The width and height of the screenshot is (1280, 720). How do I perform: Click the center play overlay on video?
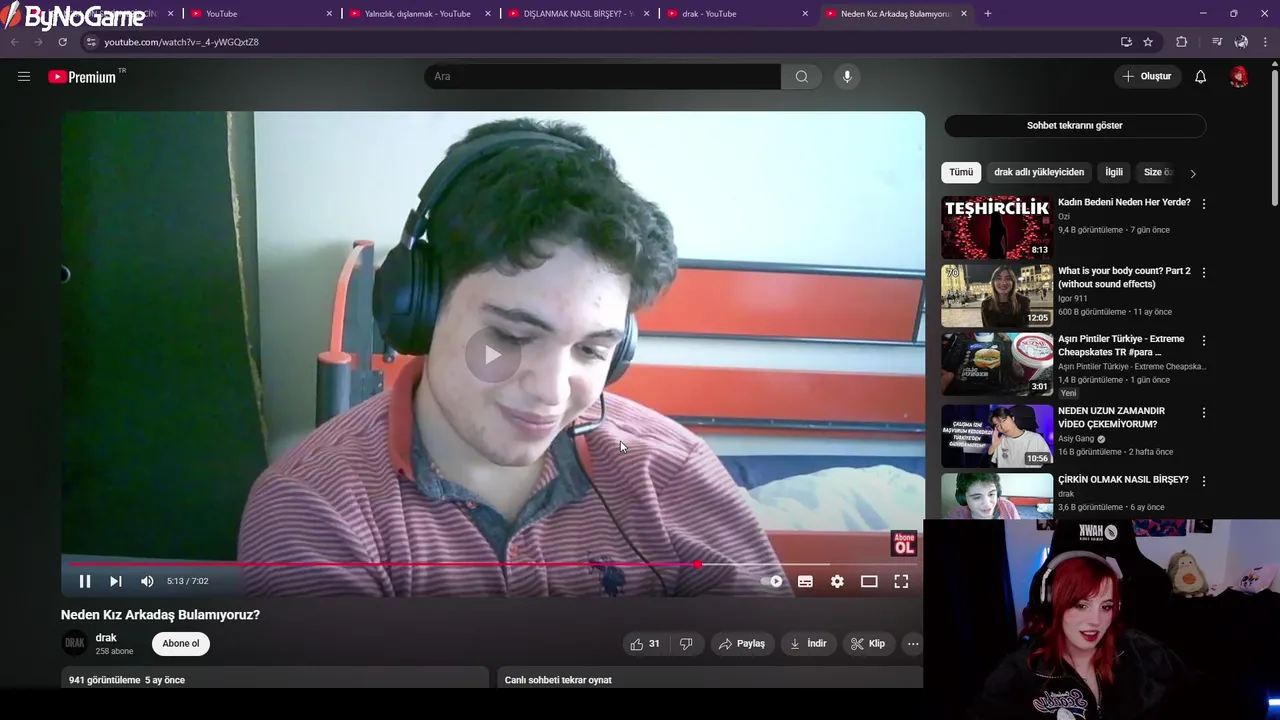click(492, 354)
